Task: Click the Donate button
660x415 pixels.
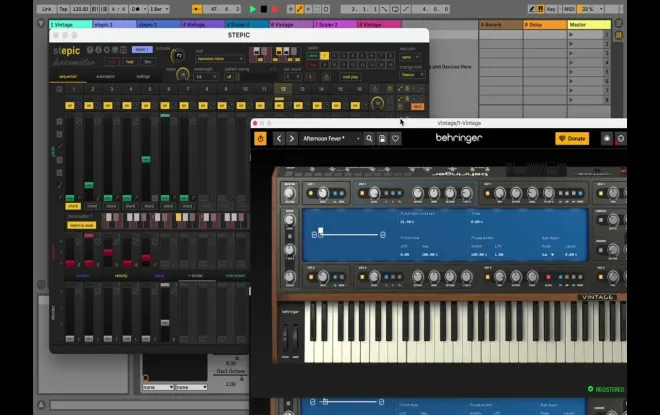Action: click(572, 139)
